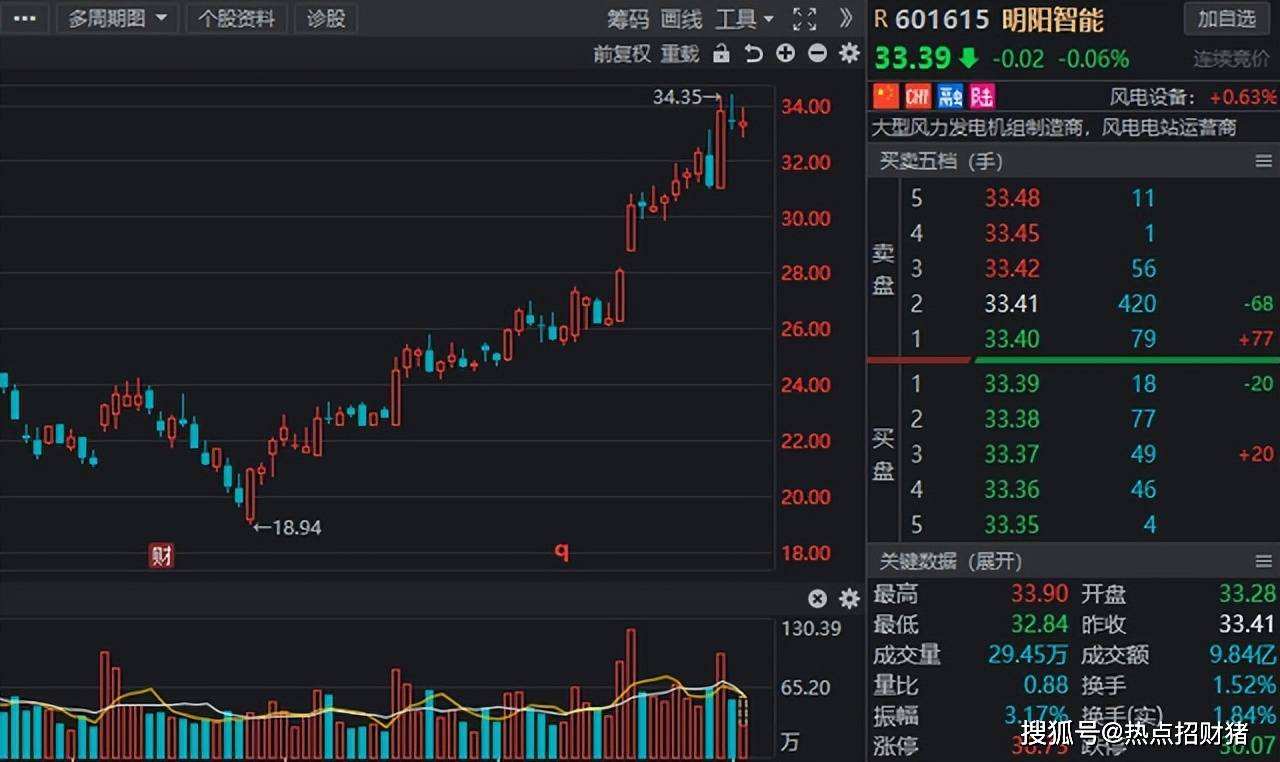Select buy level 5 price 33.35
This screenshot has height=762, width=1280.
[x=1012, y=524]
